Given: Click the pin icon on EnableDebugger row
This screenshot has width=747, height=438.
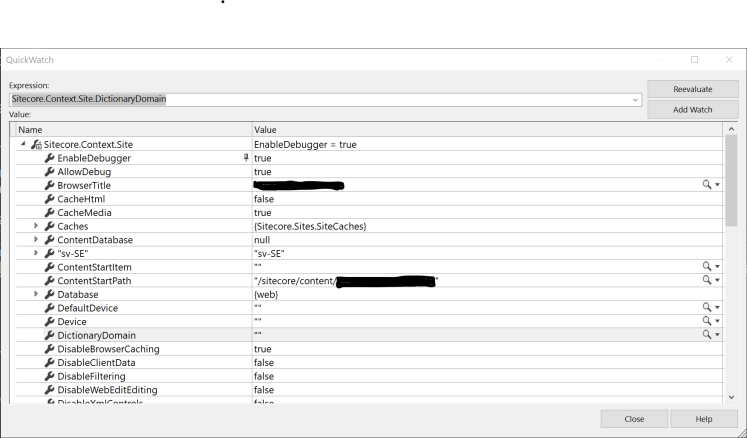Looking at the screenshot, I should pyautogui.click(x=246, y=158).
